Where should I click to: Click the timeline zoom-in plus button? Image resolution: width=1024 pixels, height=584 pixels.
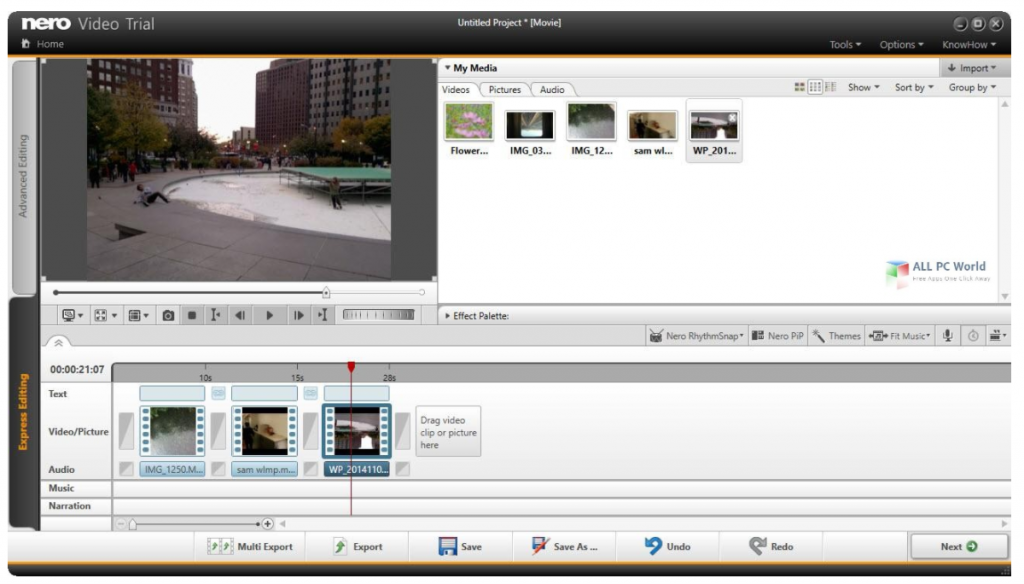point(267,524)
